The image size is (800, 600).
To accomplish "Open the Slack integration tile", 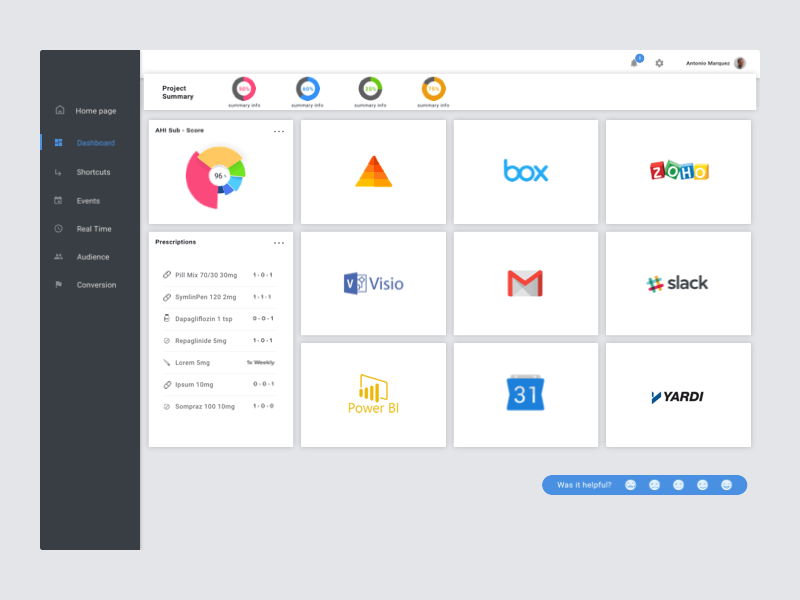I will (x=677, y=283).
